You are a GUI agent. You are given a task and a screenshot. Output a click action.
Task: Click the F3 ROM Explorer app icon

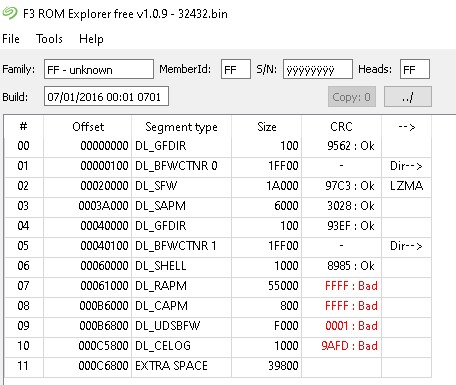pyautogui.click(x=10, y=13)
